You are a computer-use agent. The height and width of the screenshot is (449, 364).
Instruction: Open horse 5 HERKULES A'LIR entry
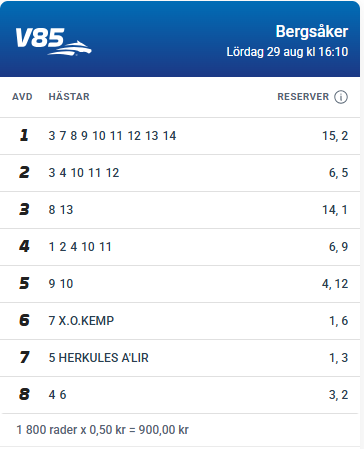(99, 358)
